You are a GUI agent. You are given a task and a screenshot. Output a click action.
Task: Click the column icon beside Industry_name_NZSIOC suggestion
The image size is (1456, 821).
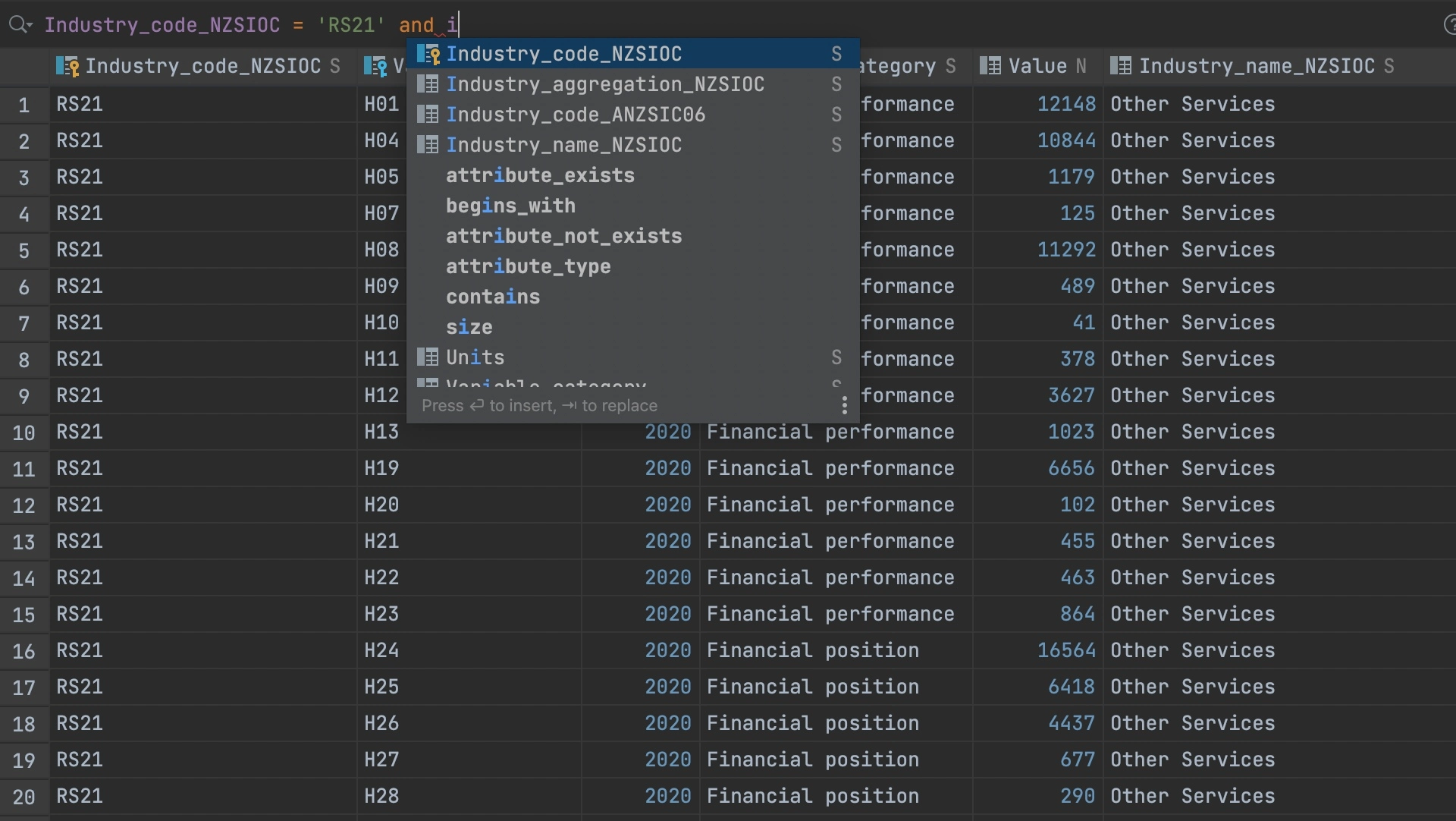click(x=428, y=145)
